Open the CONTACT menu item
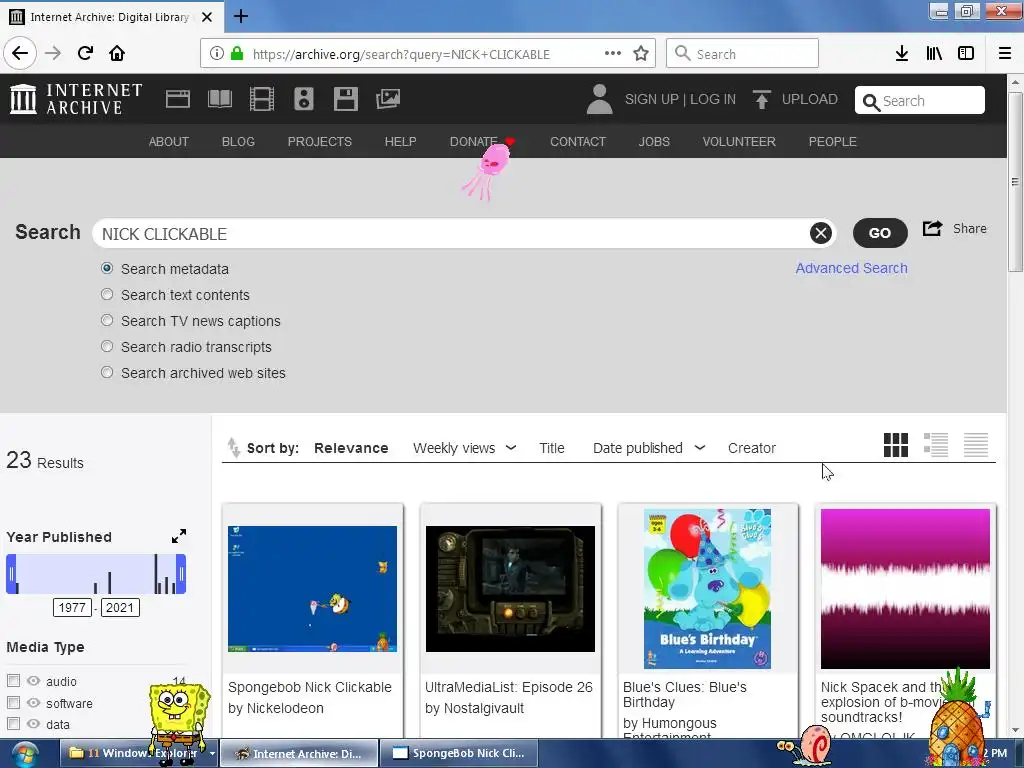The width and height of the screenshot is (1024, 768). point(577,142)
